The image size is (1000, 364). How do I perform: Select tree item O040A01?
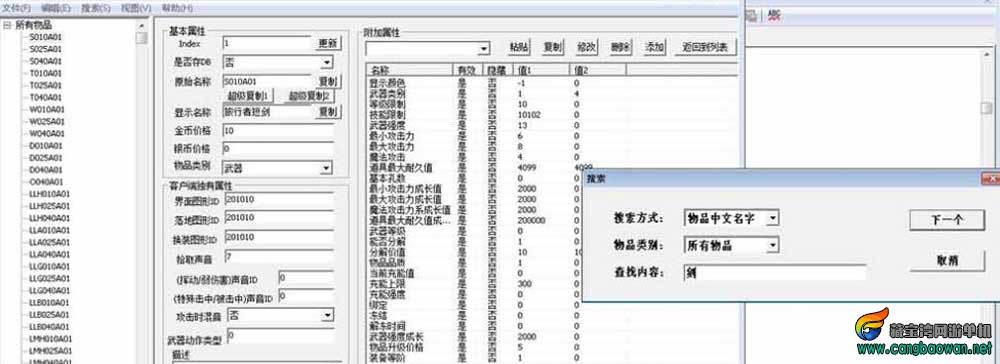pos(45,182)
